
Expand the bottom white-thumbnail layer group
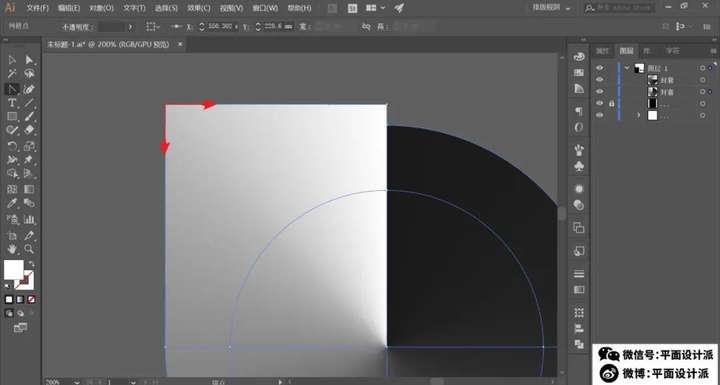tap(638, 115)
